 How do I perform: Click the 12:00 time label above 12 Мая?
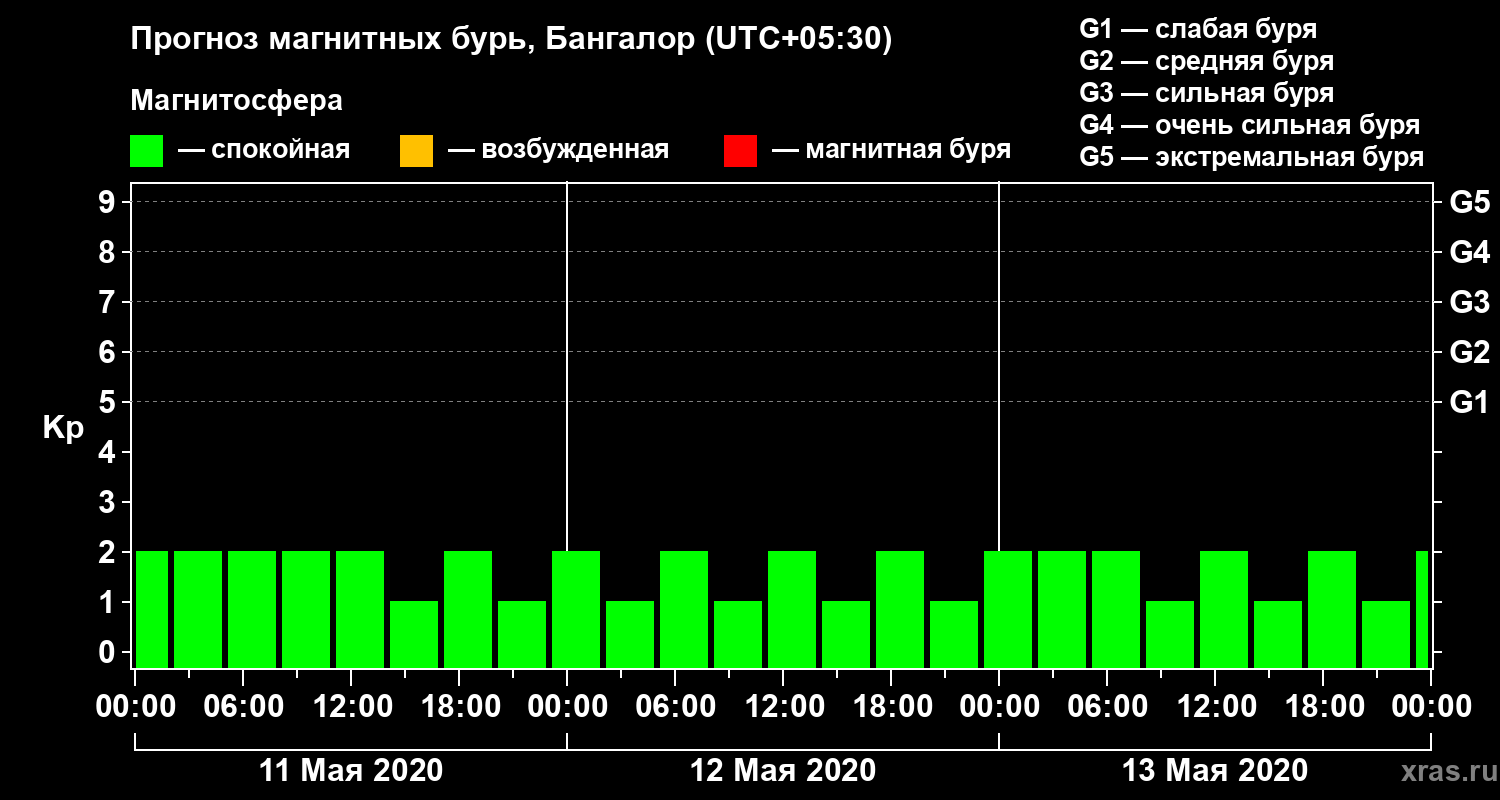[783, 707]
